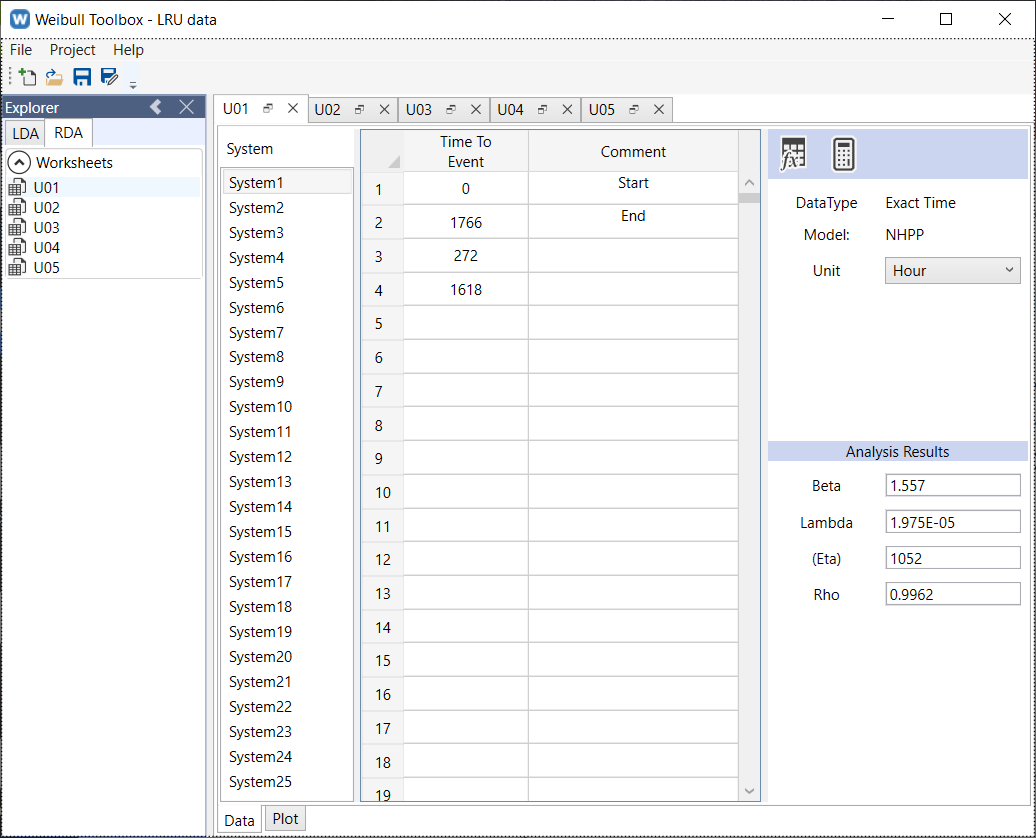Screen dimensions: 1036x838
Task: Select worksheet U04 in the Explorer tree
Action: pos(46,247)
